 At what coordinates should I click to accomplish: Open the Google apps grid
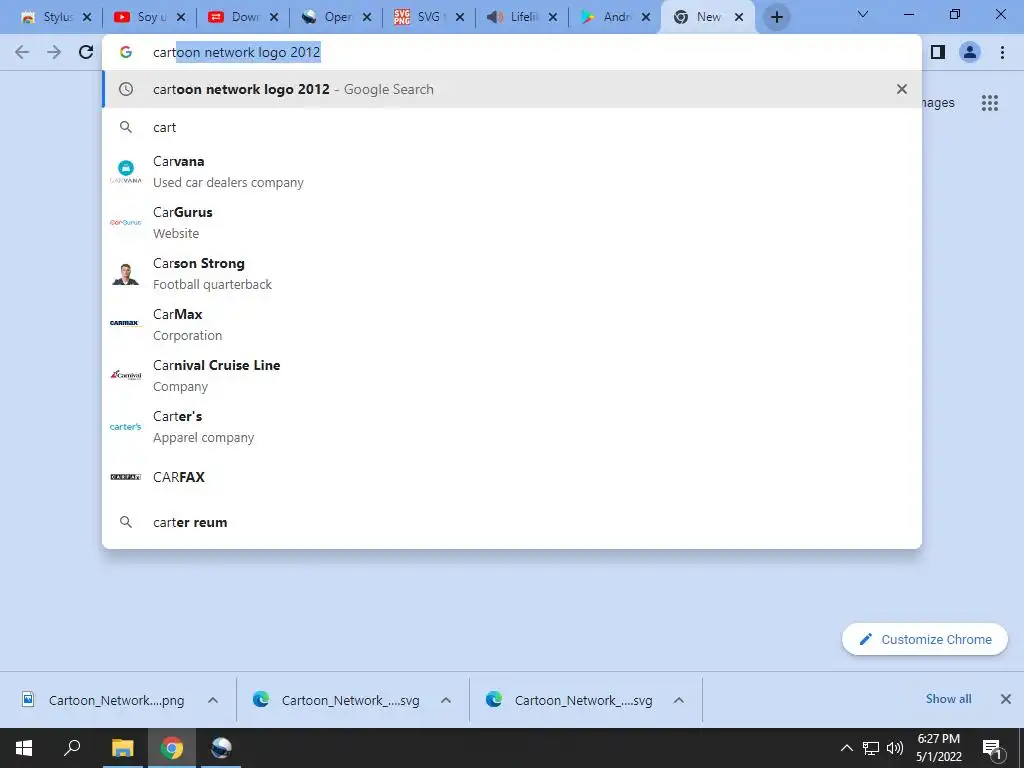989,103
